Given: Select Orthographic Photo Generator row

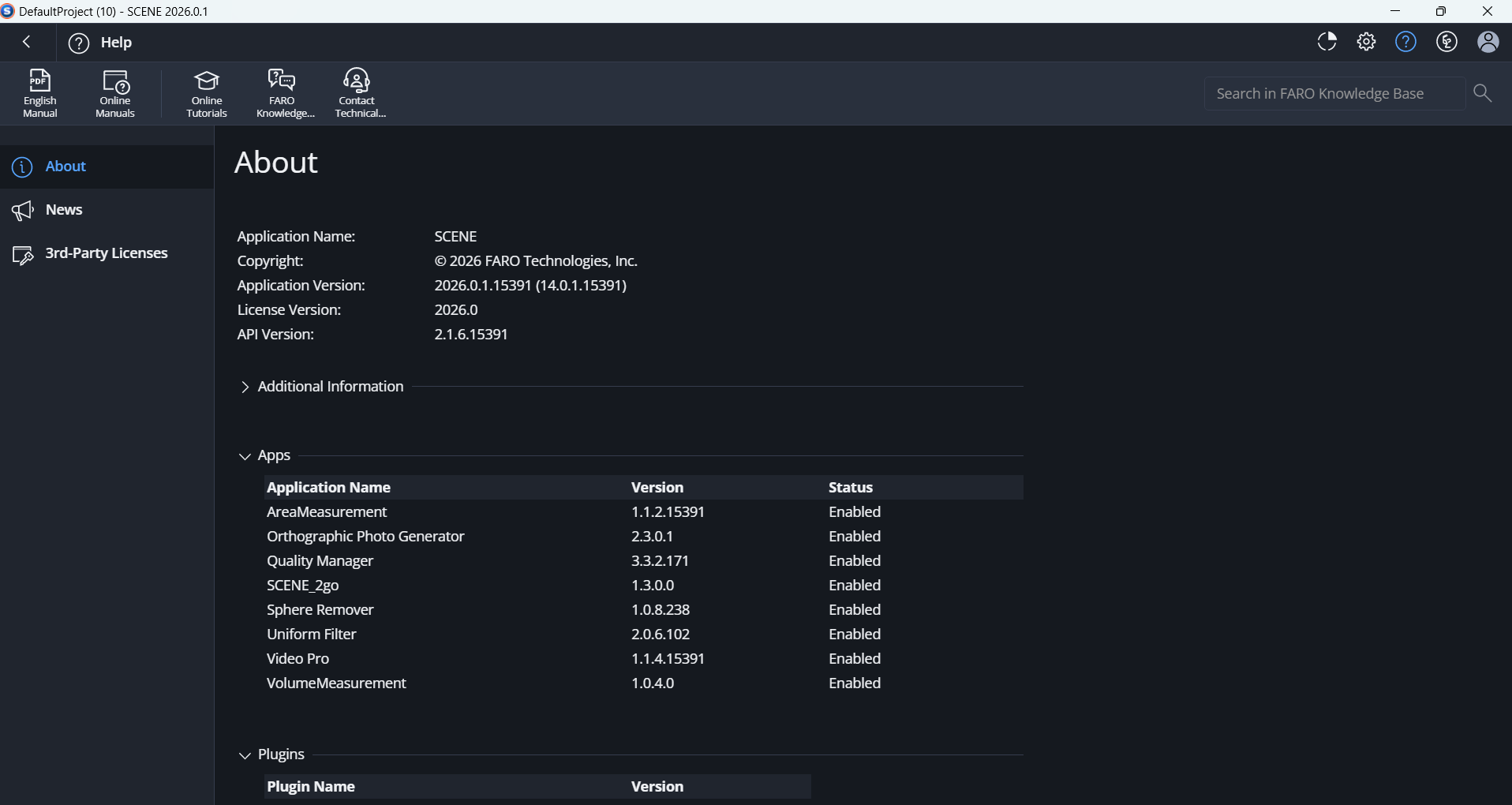Looking at the screenshot, I should (644, 537).
